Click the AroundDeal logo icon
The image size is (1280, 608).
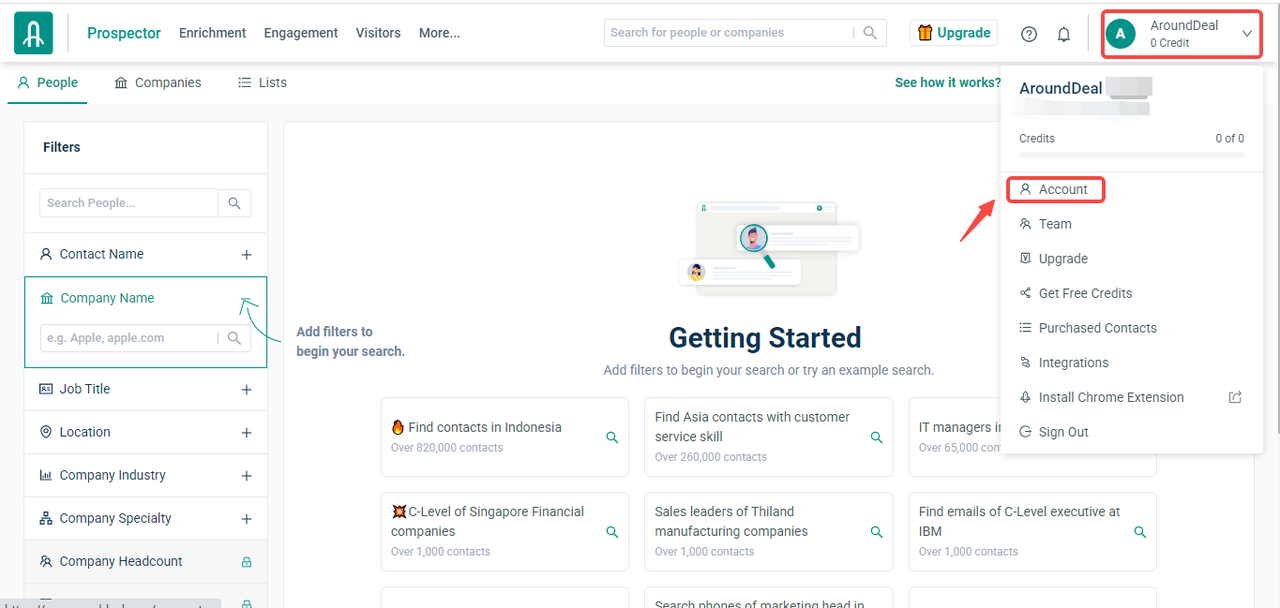(x=33, y=33)
